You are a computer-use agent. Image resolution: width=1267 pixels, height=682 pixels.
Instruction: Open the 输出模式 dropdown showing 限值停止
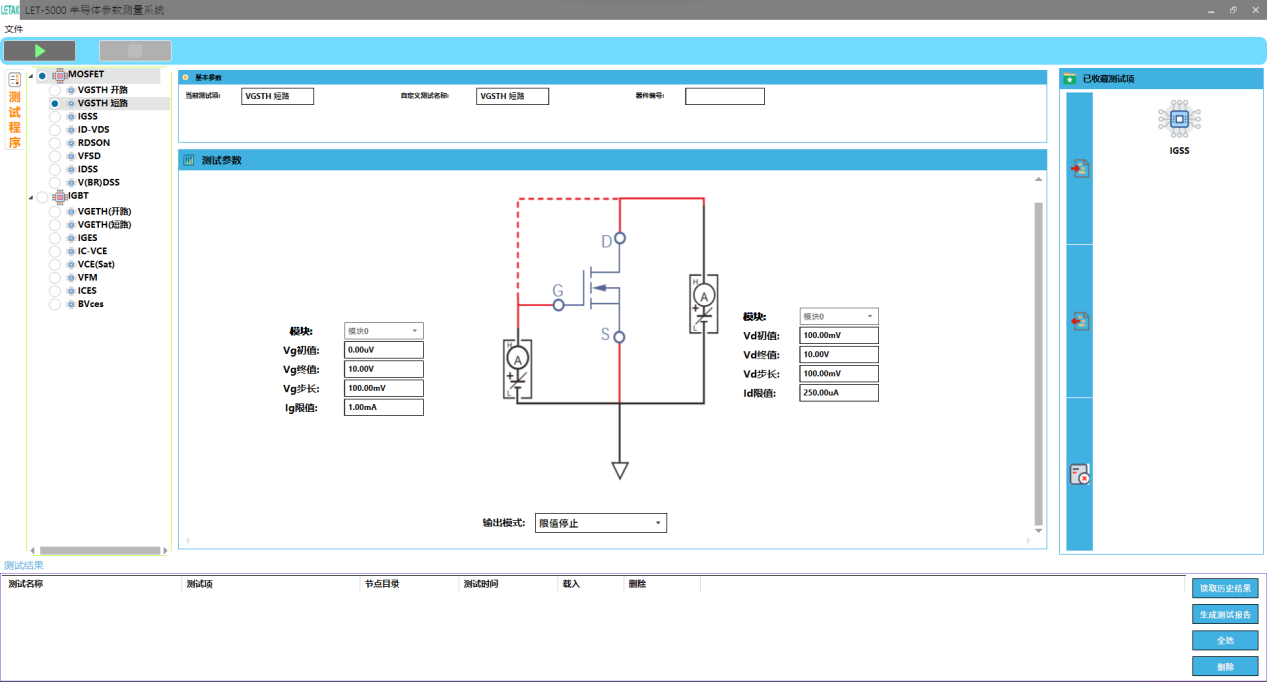[x=600, y=523]
